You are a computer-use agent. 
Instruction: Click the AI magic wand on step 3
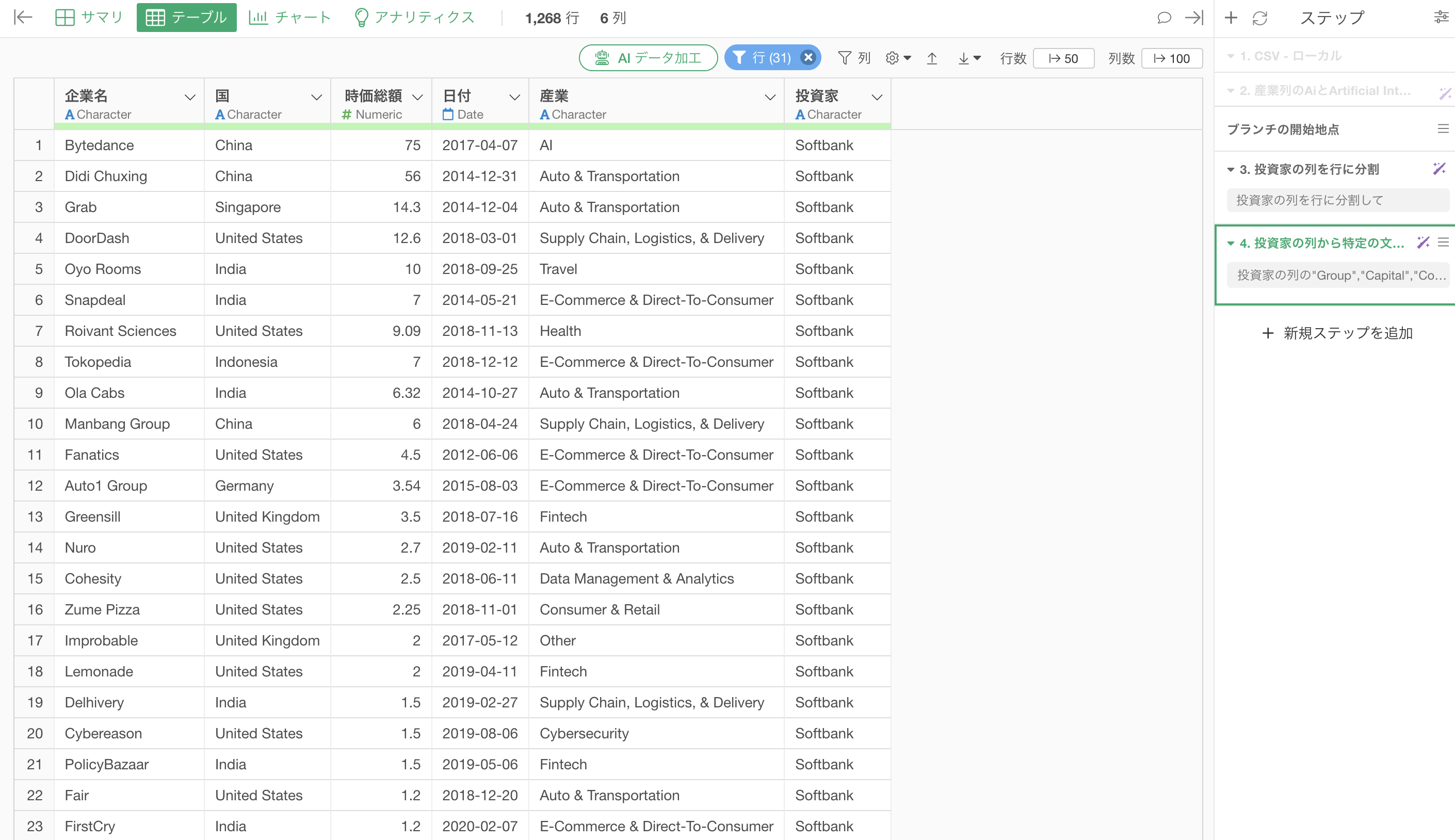point(1439,169)
